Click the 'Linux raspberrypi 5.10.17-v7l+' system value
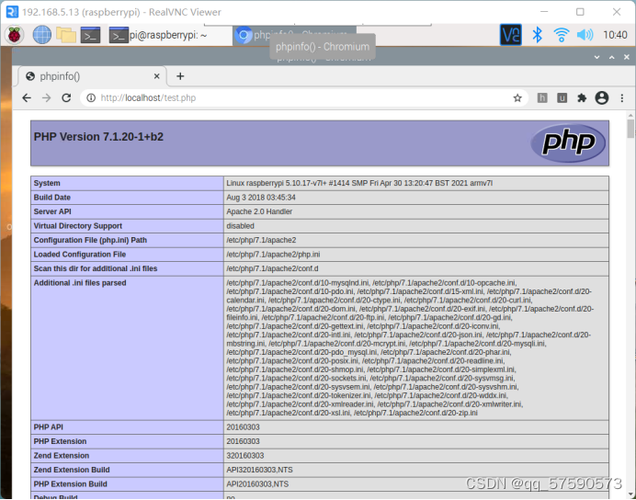Image resolution: width=636 pixels, height=500 pixels. (359, 183)
